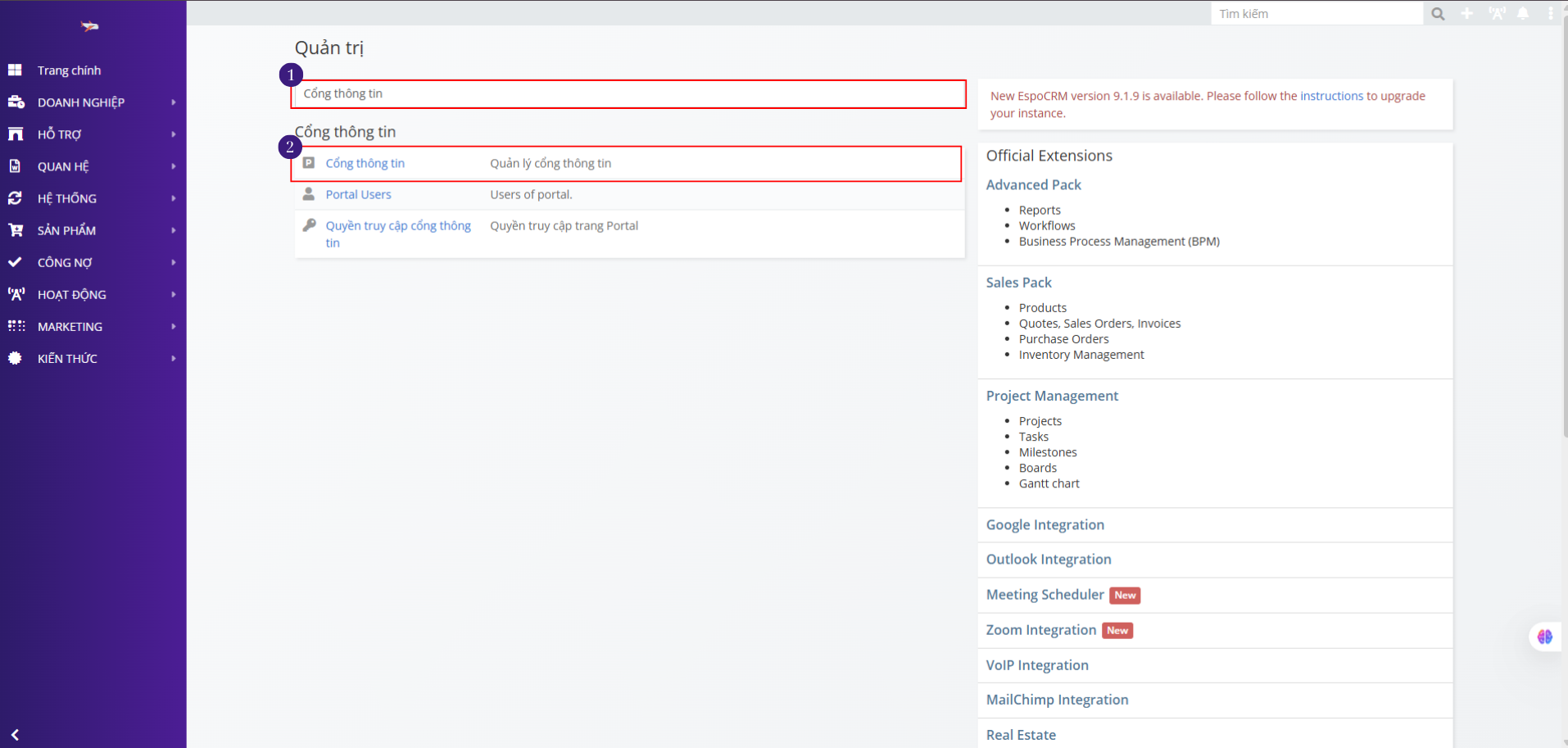This screenshot has height=748, width=1568.
Task: Expand the HỆ THỐNG submenu arrow
Action: 173,198
